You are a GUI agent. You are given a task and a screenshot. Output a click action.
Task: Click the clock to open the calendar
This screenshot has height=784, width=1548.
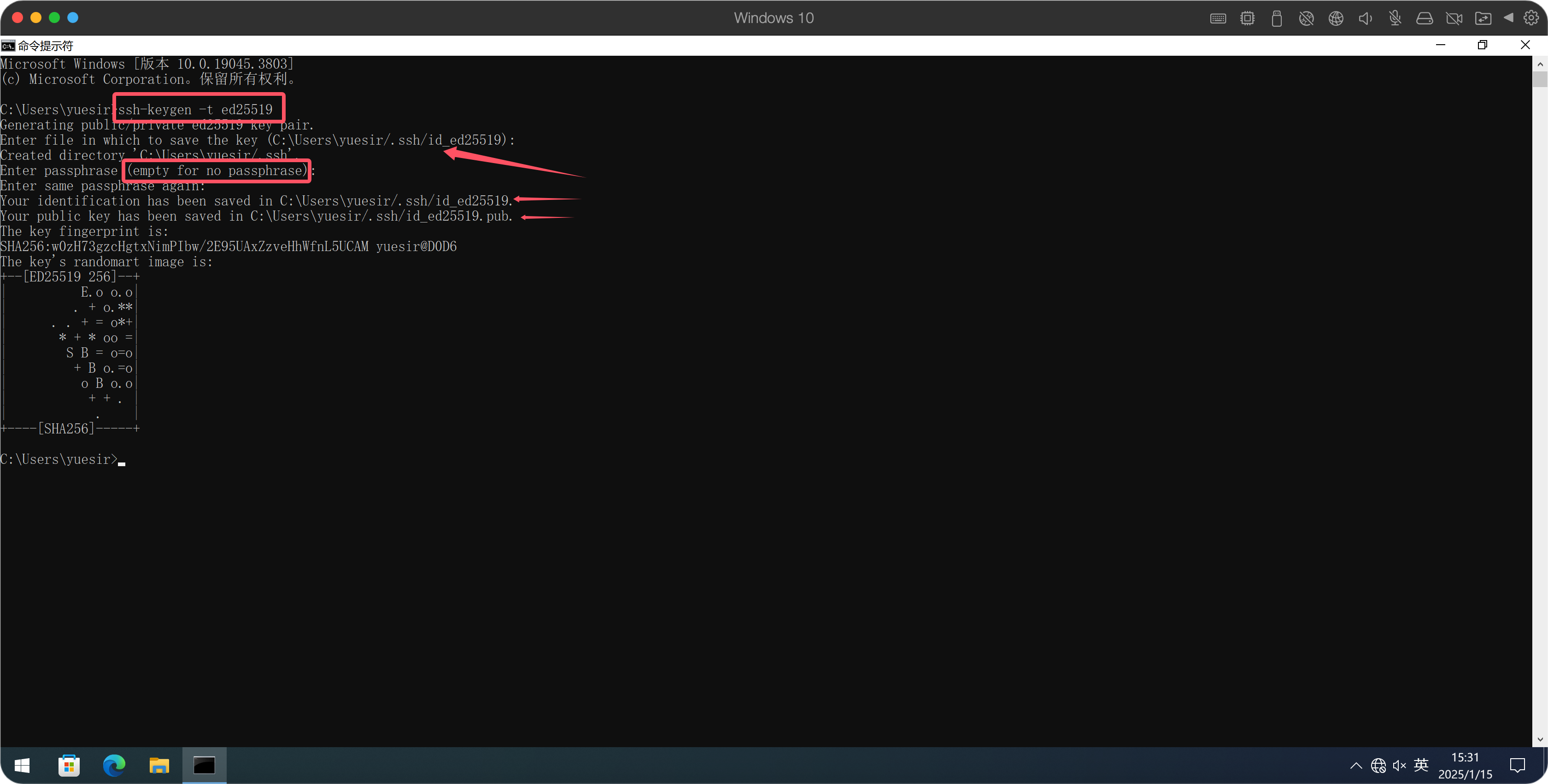(1466, 766)
